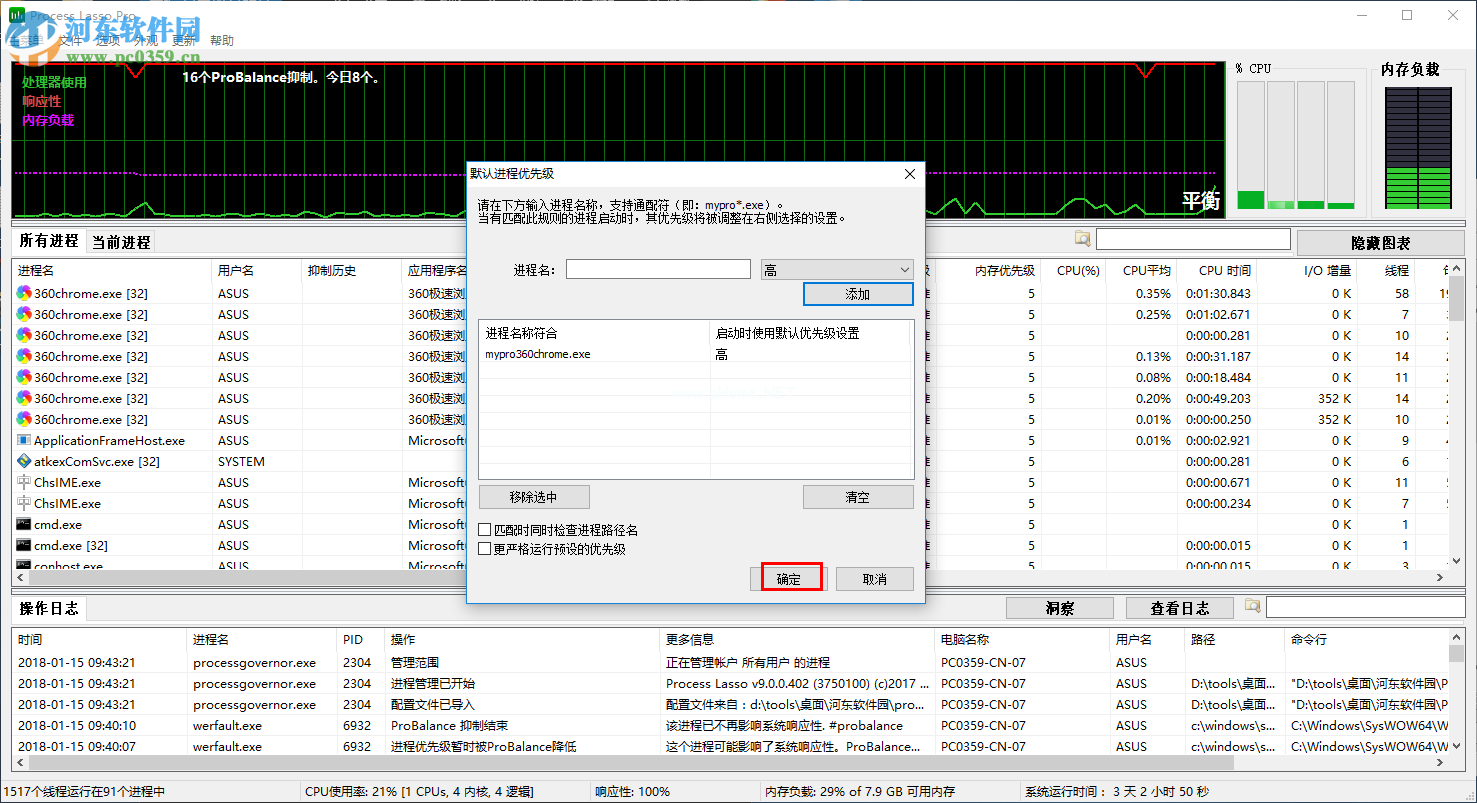The image size is (1477, 803).
Task: Click the atkexComSvc.exe process icon
Action: 24,461
